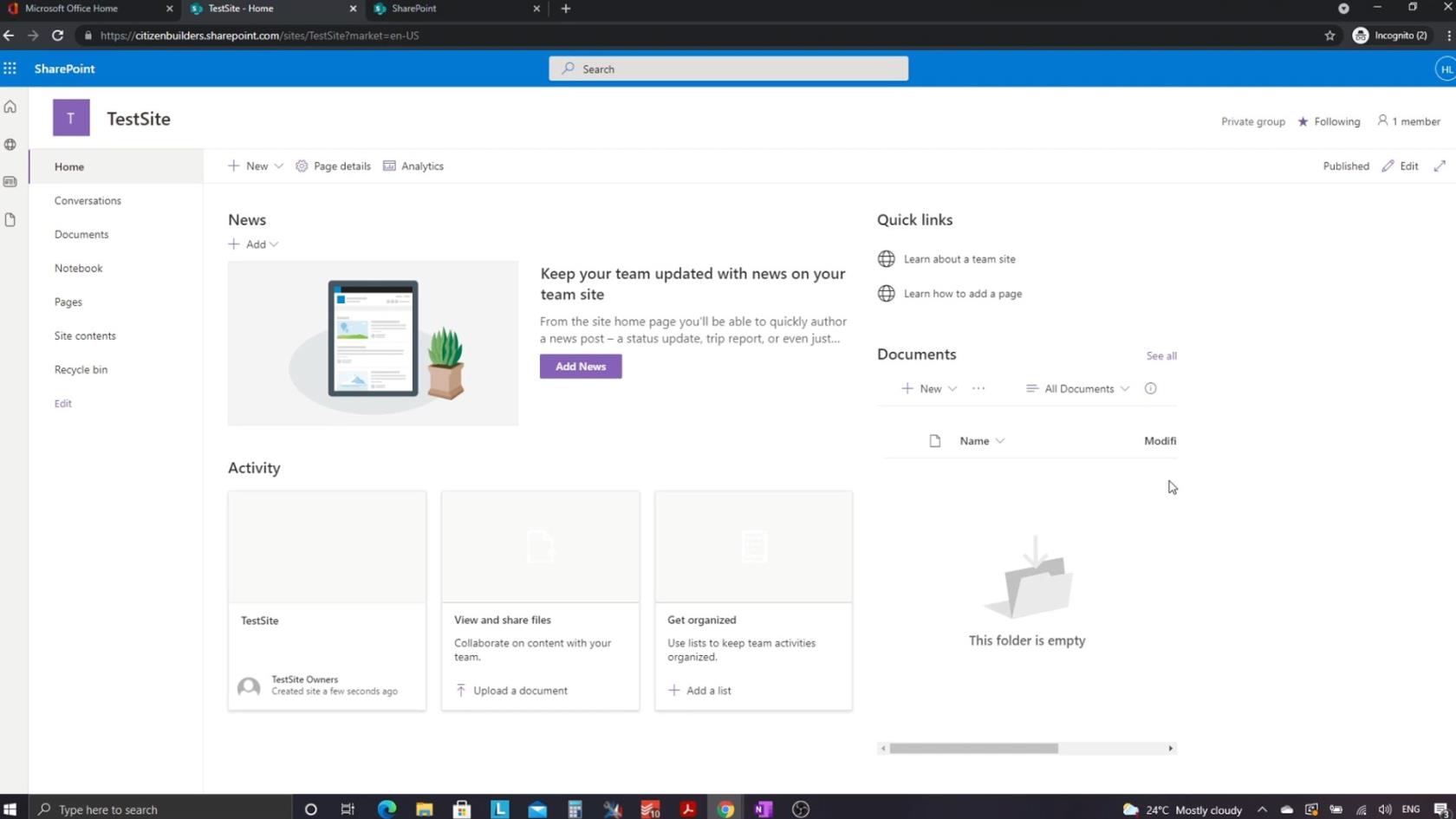Open the Learn how to add a page link
The image size is (1456, 819).
[963, 294]
